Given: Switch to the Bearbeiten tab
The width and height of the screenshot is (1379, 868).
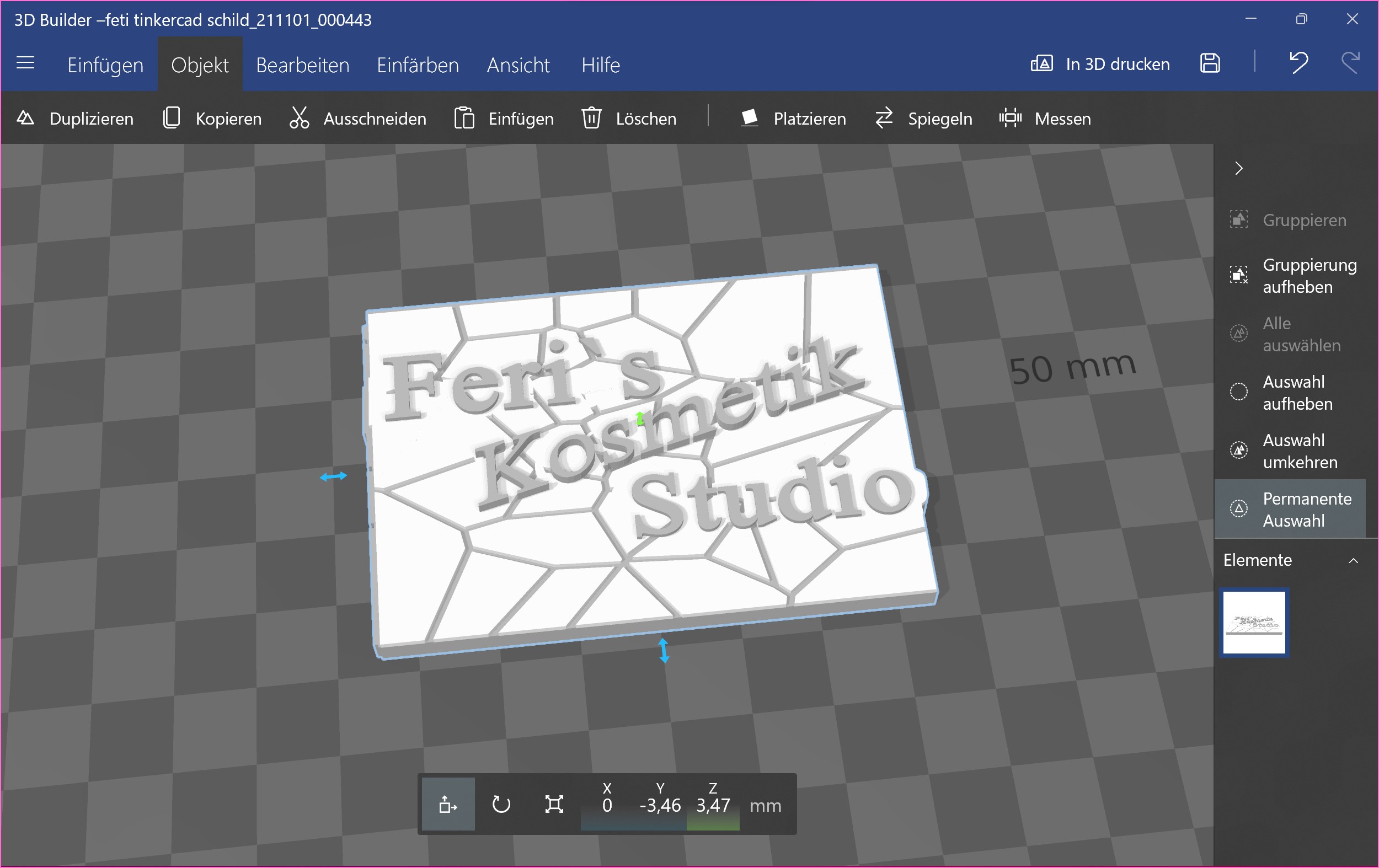Looking at the screenshot, I should pyautogui.click(x=302, y=65).
